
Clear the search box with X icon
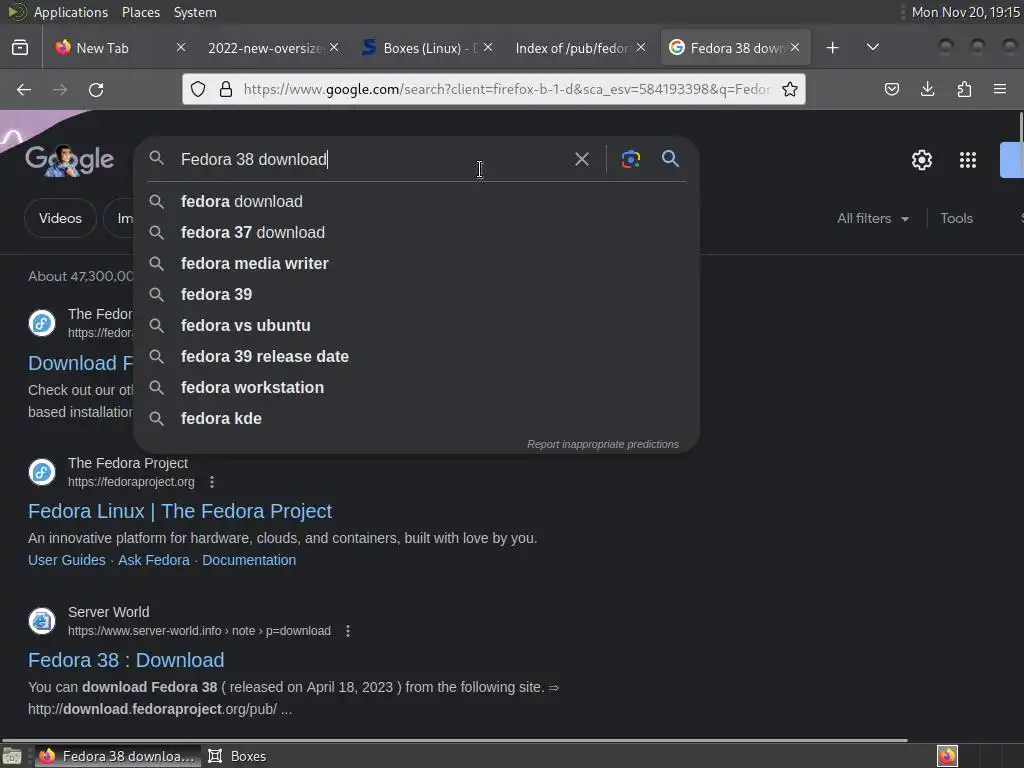(581, 159)
